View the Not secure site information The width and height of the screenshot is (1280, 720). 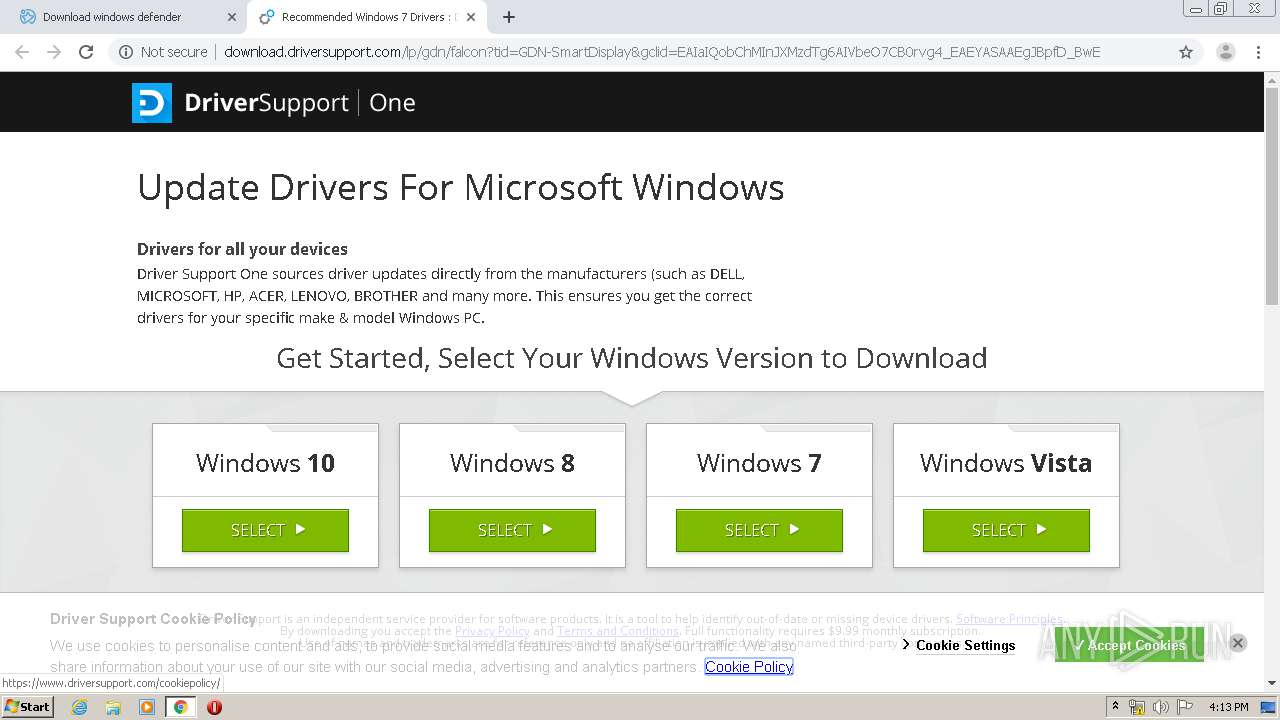point(163,52)
